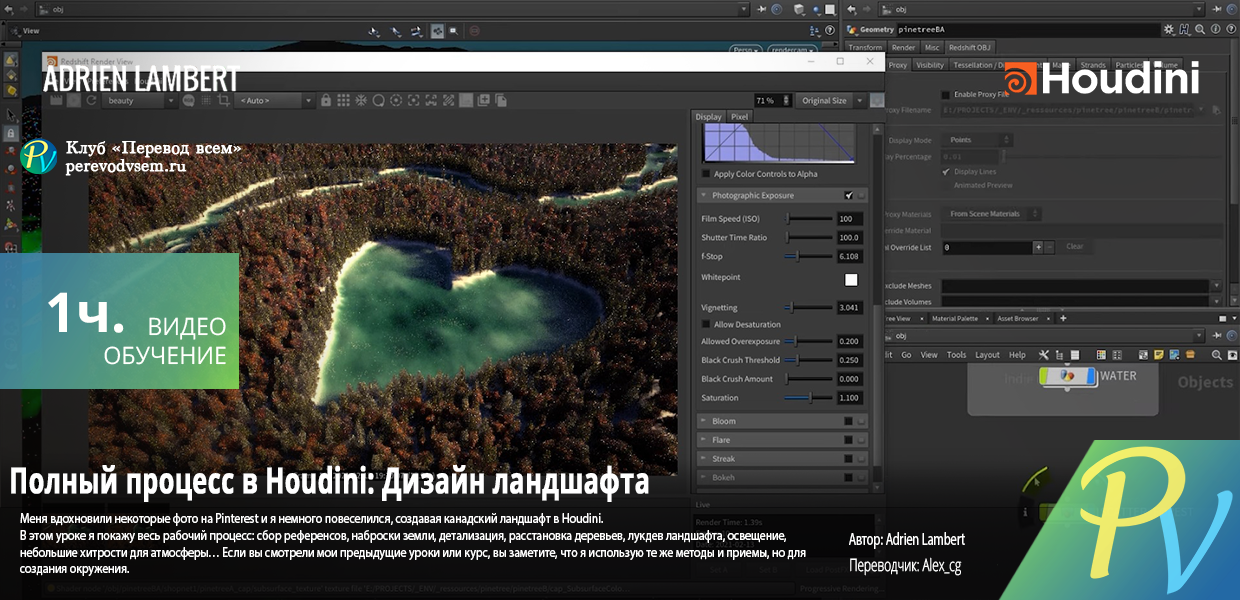Screen dimensions: 1240x600
Task: Switch to the Transform tab
Action: (865, 47)
